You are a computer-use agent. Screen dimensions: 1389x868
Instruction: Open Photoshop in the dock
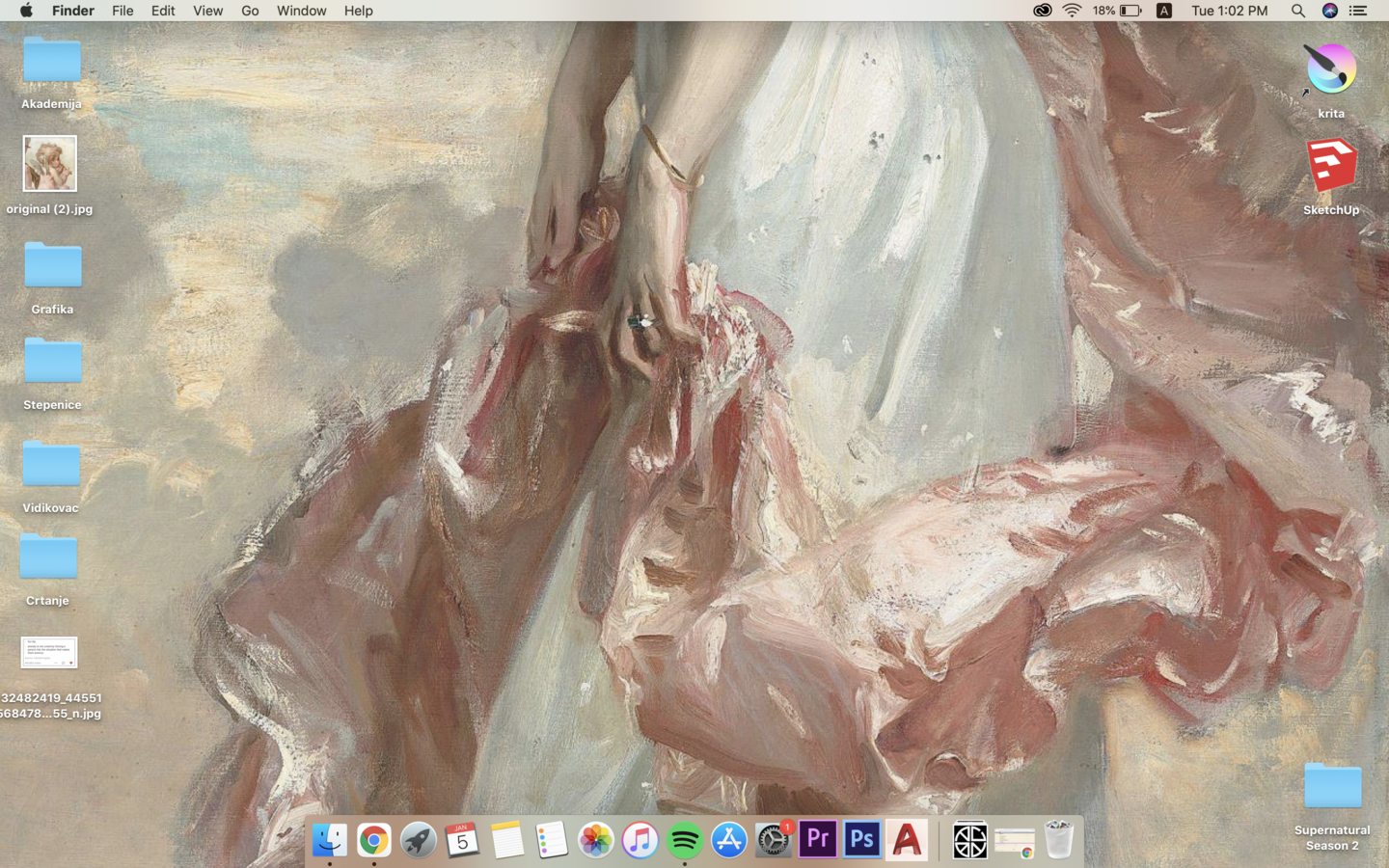click(x=861, y=840)
